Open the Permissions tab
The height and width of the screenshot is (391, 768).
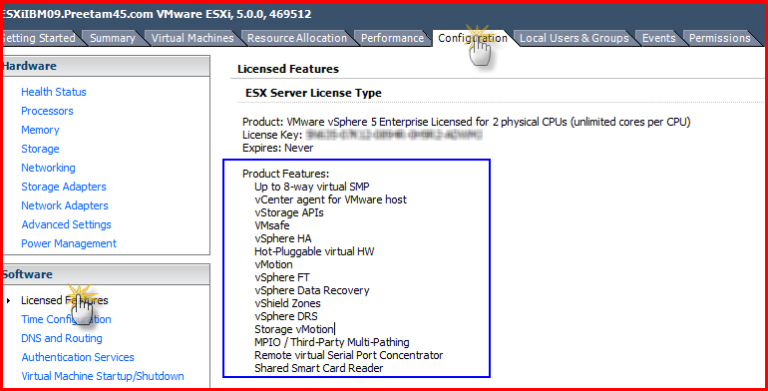pyautogui.click(x=720, y=38)
